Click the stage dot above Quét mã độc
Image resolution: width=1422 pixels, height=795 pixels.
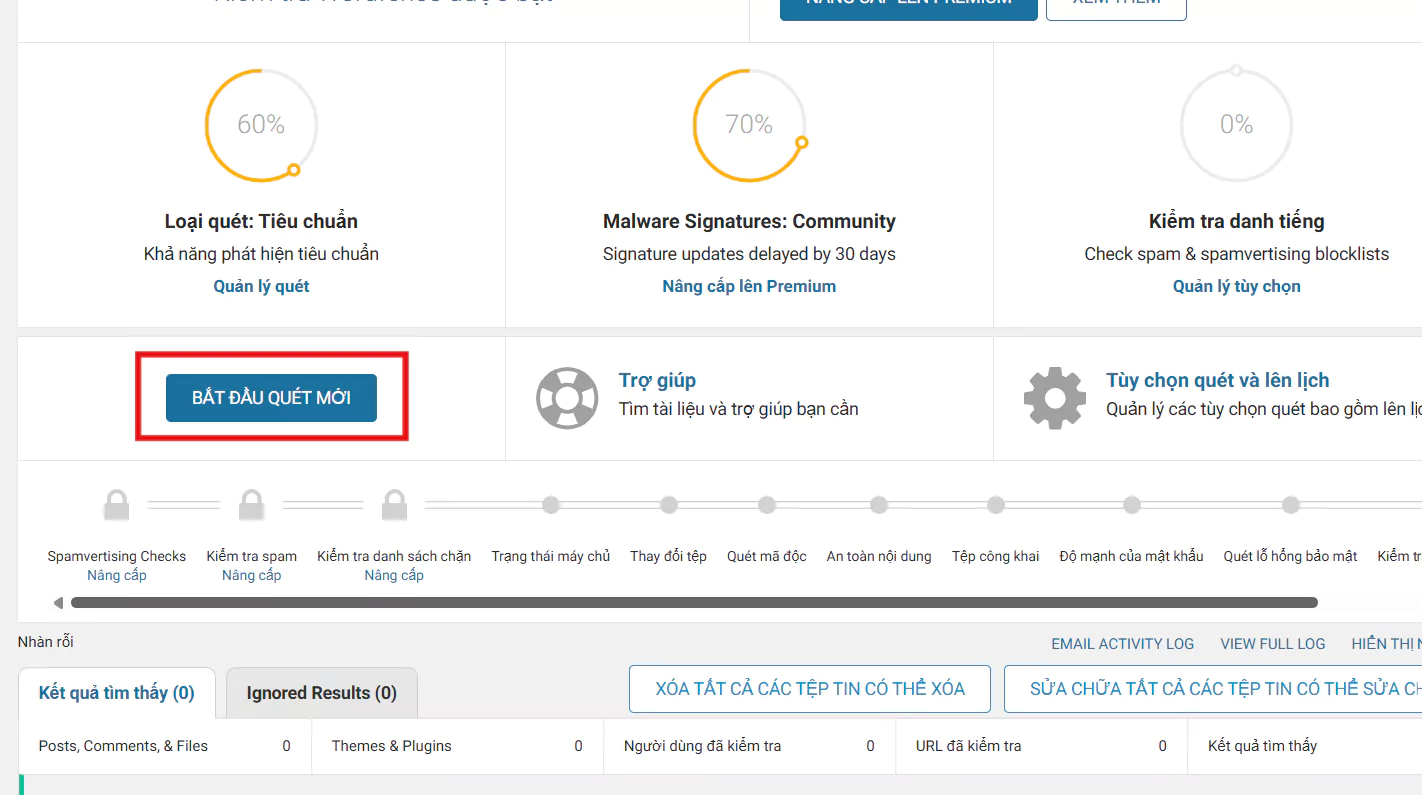tap(767, 505)
